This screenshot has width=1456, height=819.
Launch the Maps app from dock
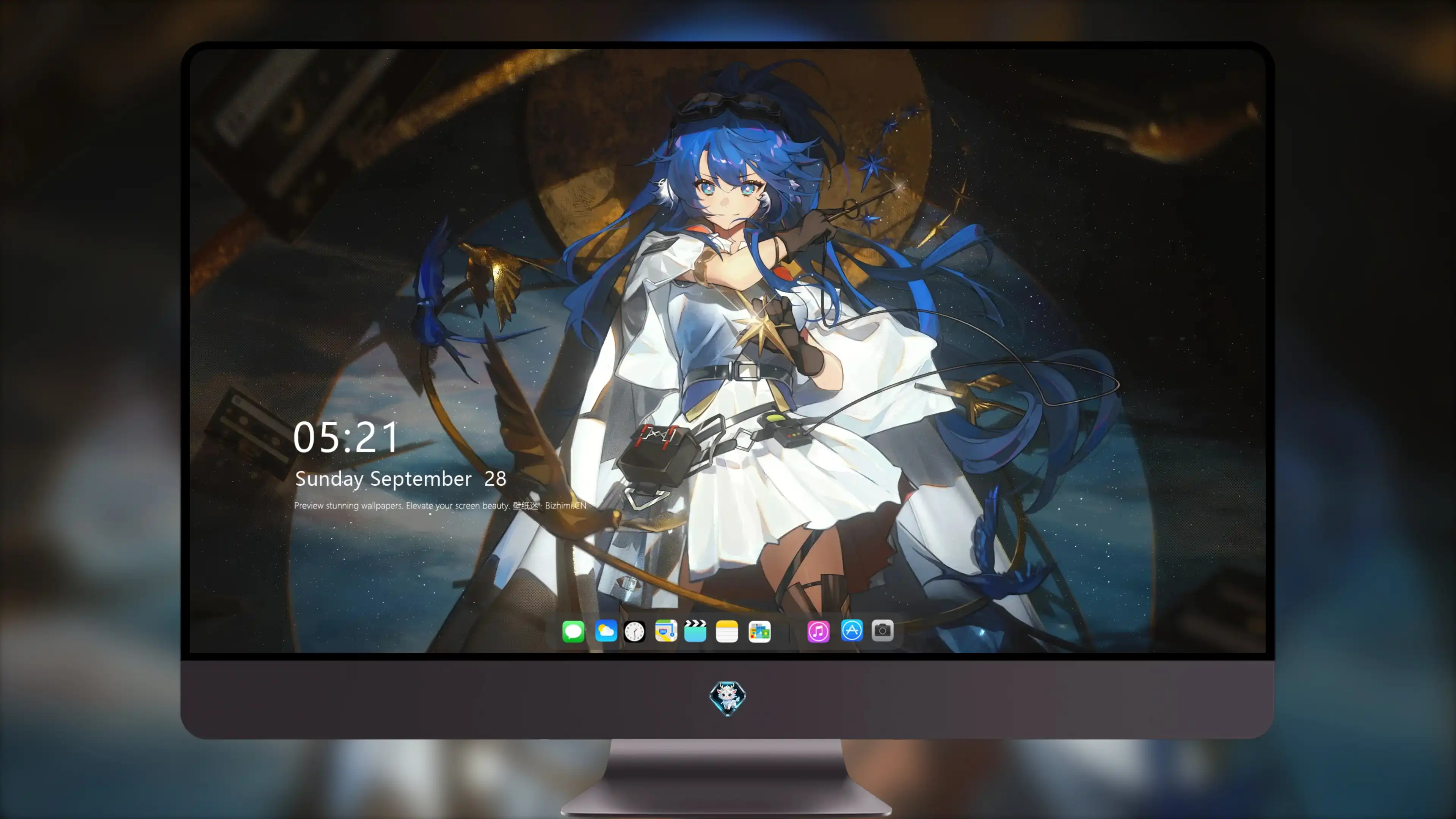coord(666,631)
